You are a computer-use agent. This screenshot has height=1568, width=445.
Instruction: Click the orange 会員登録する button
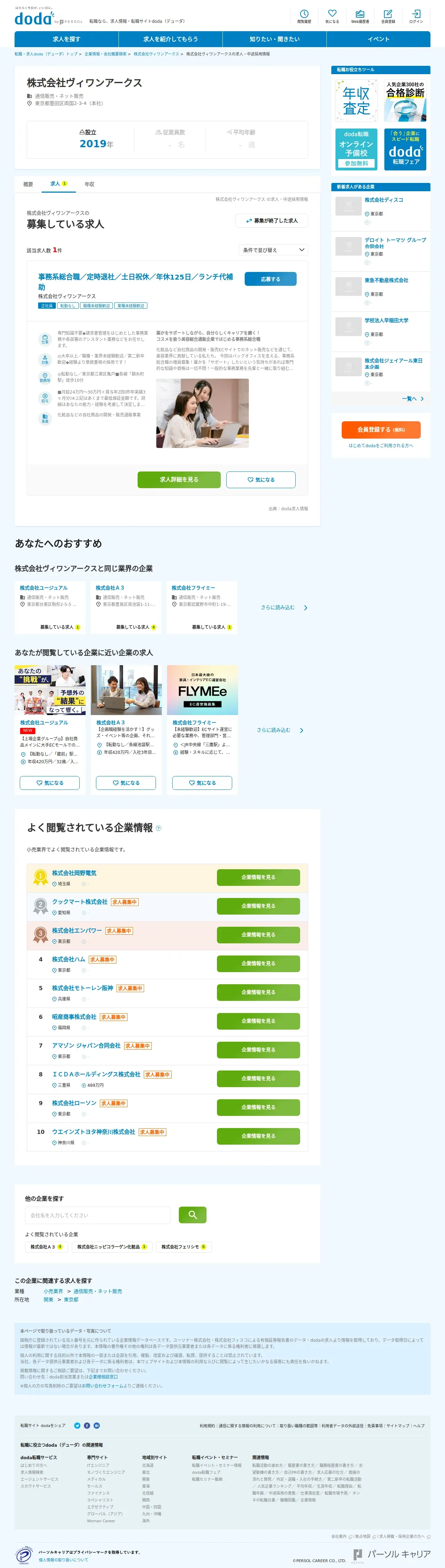[x=381, y=429]
